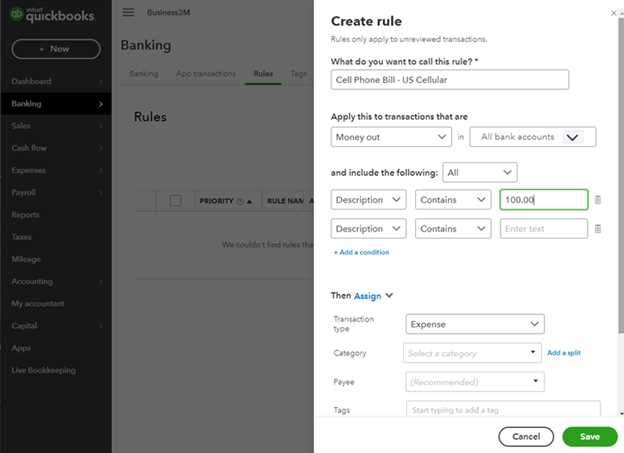The height and width of the screenshot is (453, 624).
Task: Click the rule name input field
Action: (450, 80)
